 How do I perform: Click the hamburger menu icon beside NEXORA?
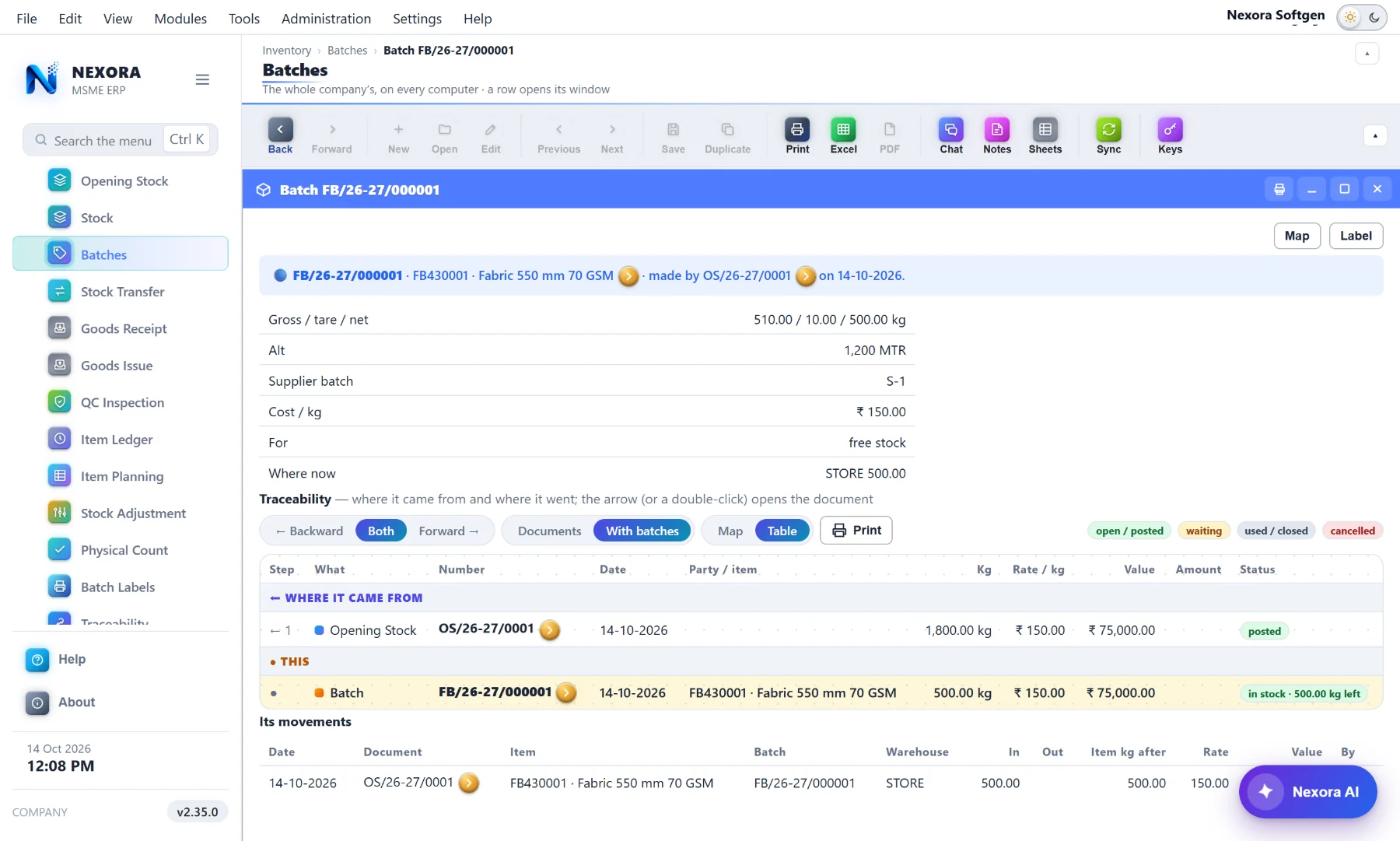[x=202, y=79]
